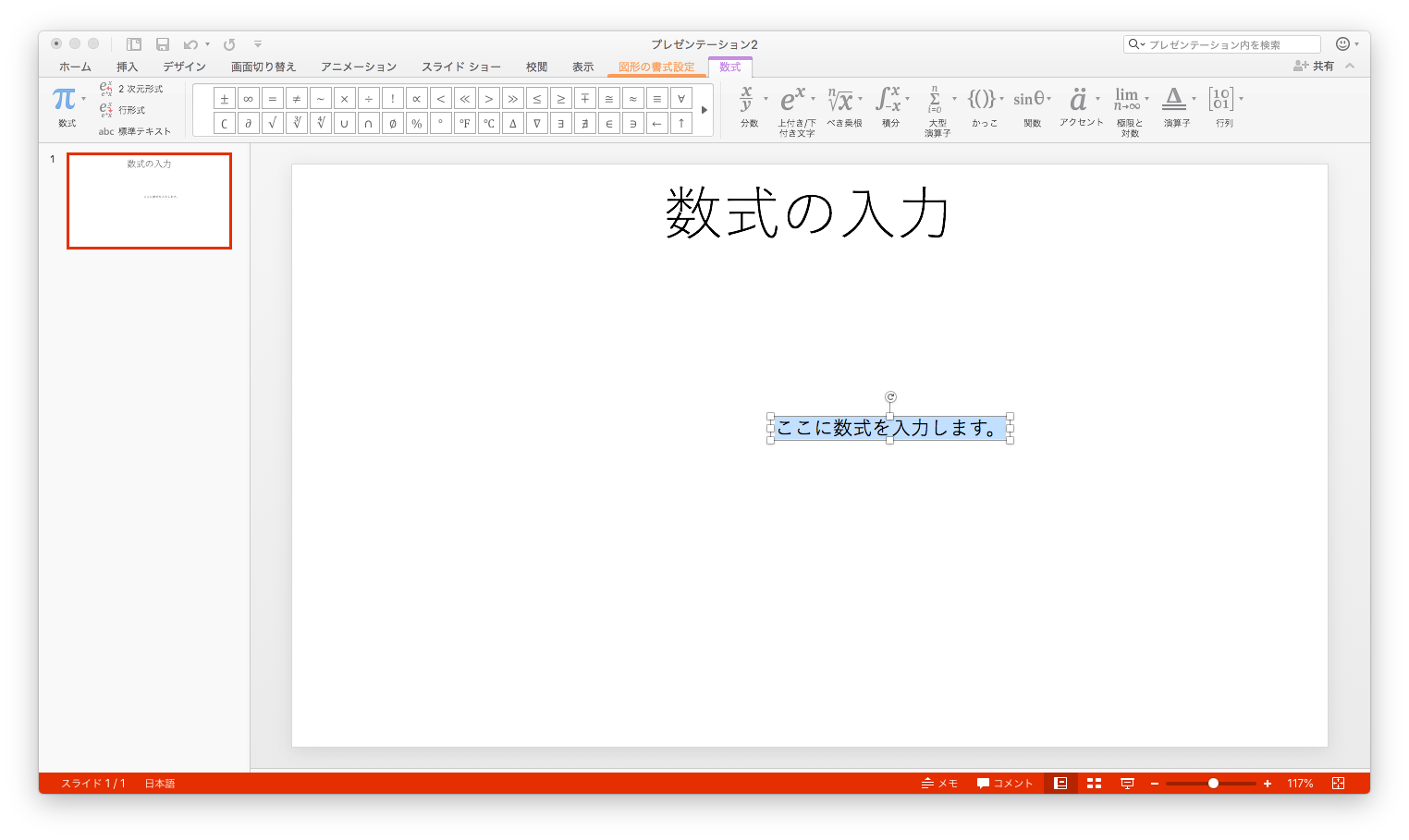Insert the infinity ∞ symbol
Viewport: 1409px width, 840px height.
point(248,99)
